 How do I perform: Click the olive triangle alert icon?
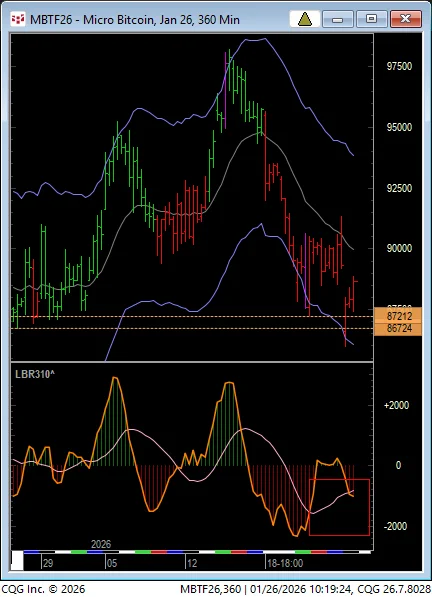(305, 19)
